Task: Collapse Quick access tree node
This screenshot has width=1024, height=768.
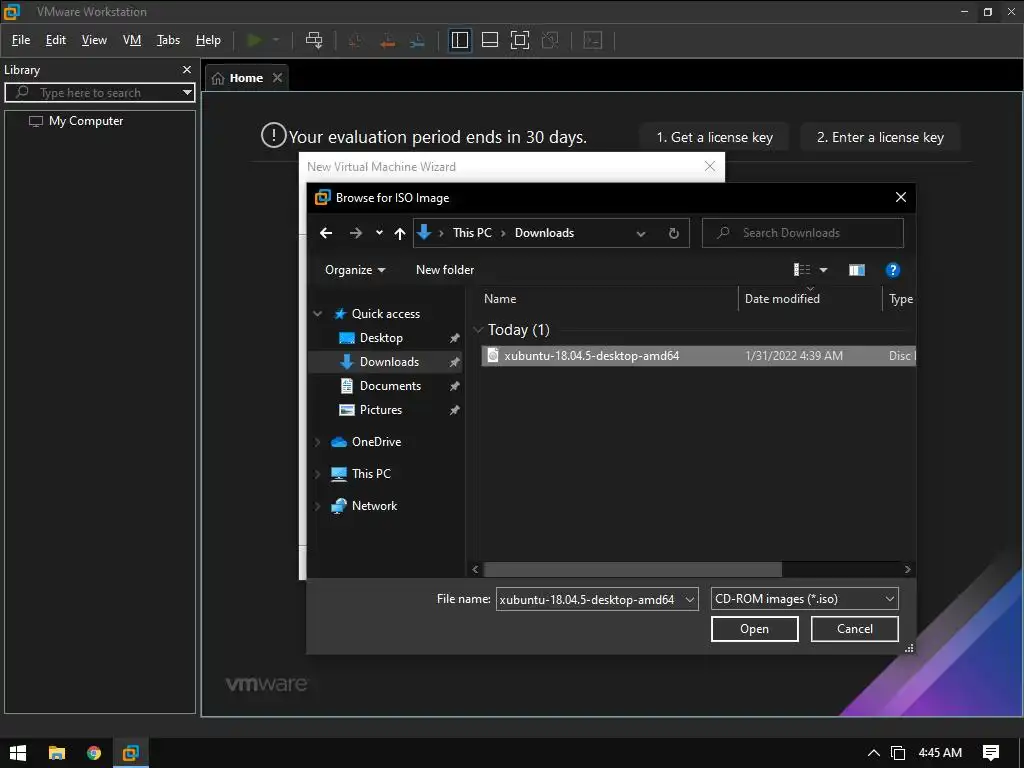Action: (317, 314)
